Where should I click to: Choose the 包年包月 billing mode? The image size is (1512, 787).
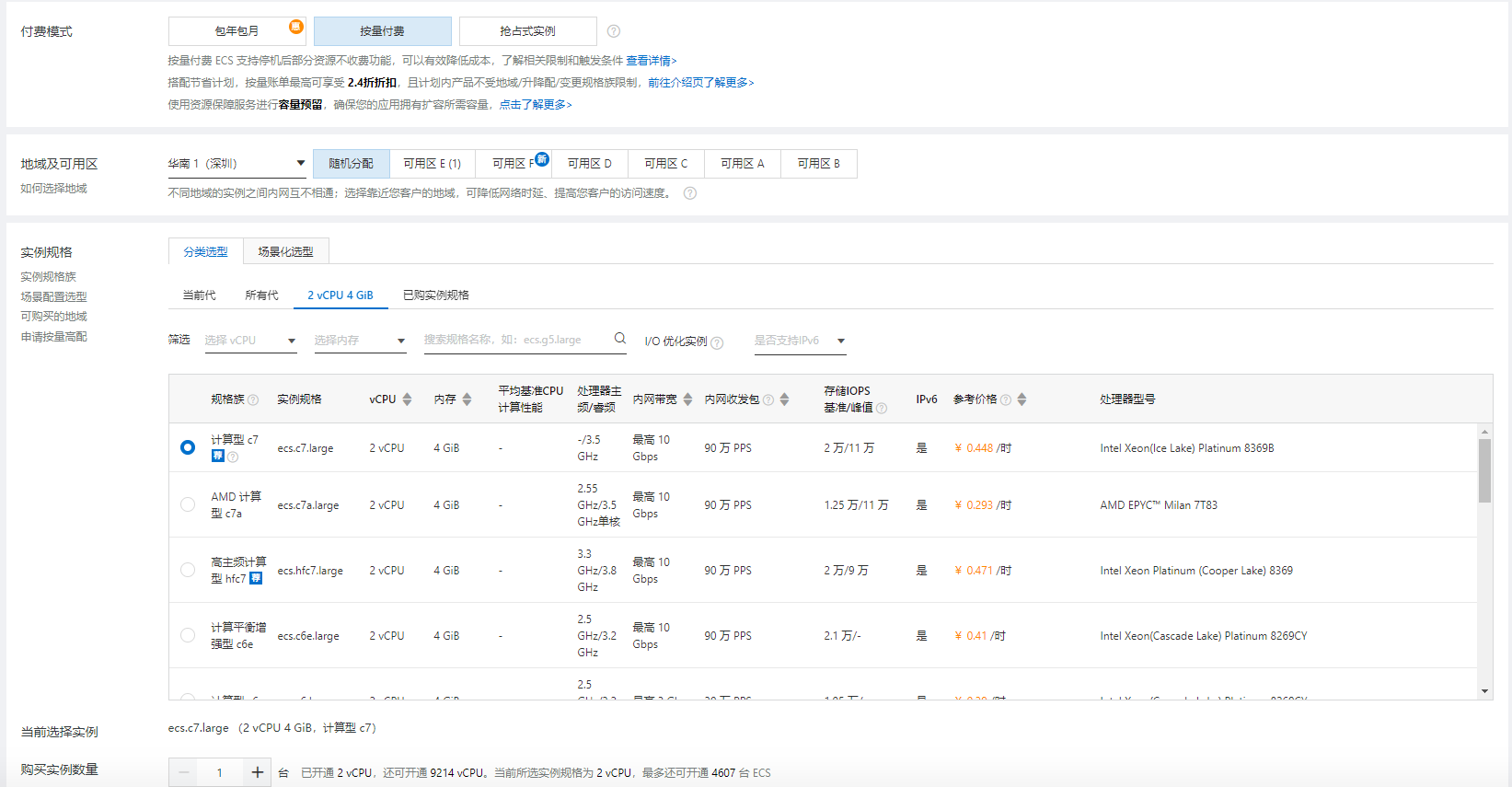click(237, 31)
